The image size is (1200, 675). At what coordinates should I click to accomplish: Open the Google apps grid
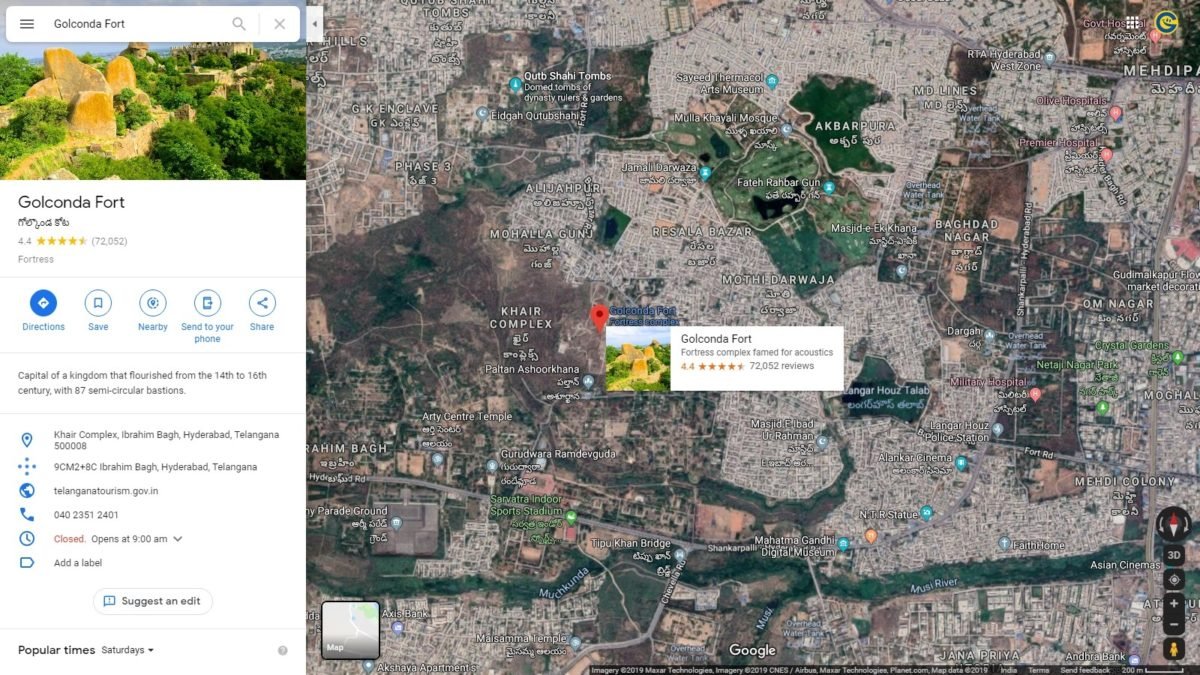[1132, 23]
